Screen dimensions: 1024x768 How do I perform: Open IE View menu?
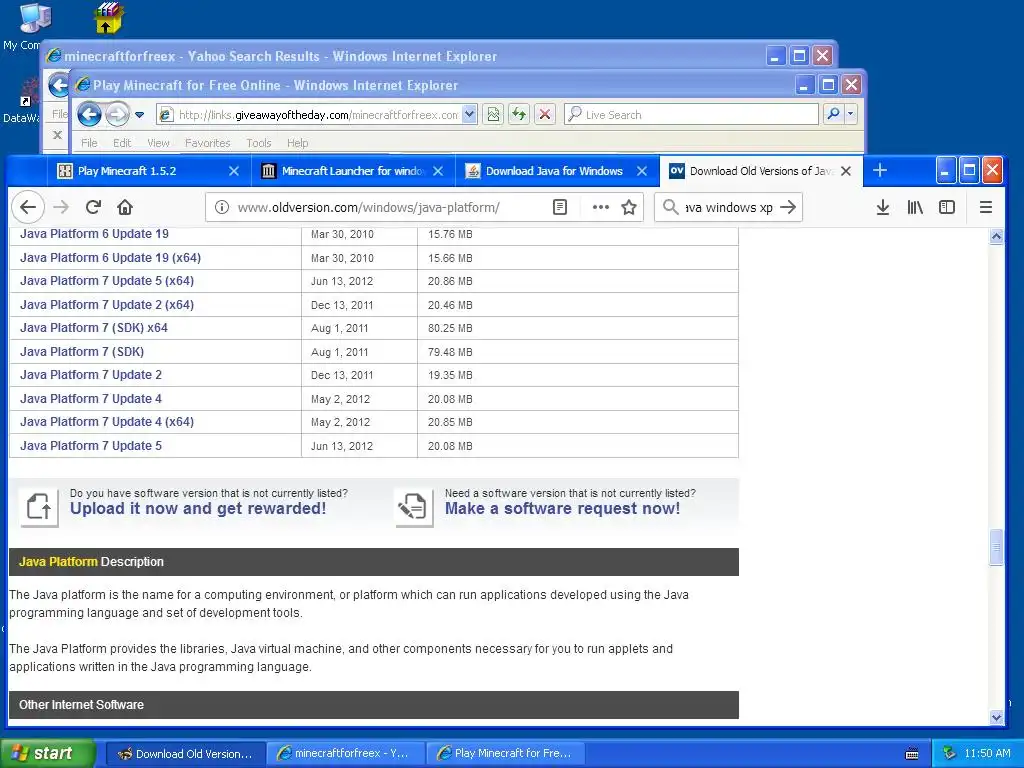point(158,143)
